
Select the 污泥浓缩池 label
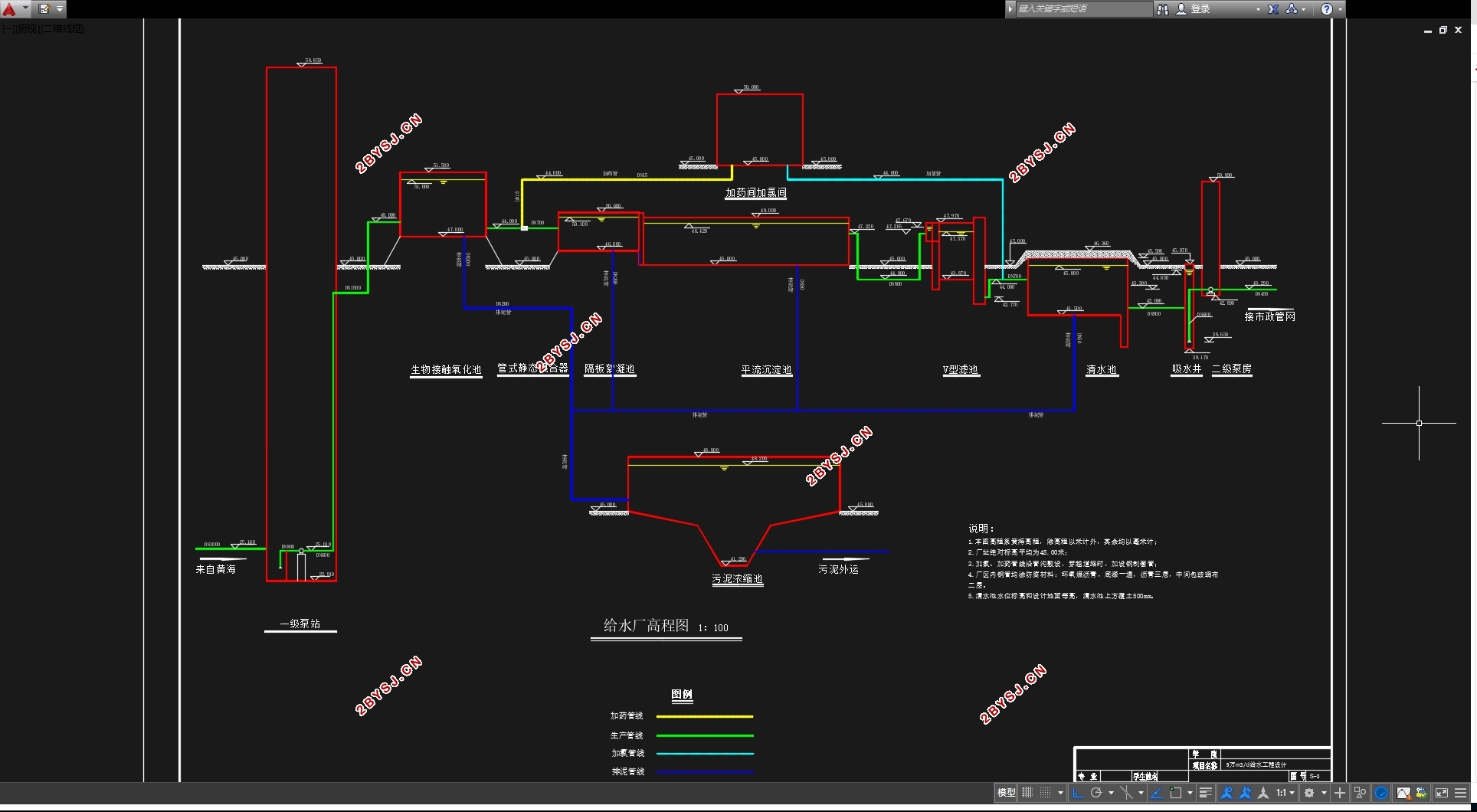738,579
